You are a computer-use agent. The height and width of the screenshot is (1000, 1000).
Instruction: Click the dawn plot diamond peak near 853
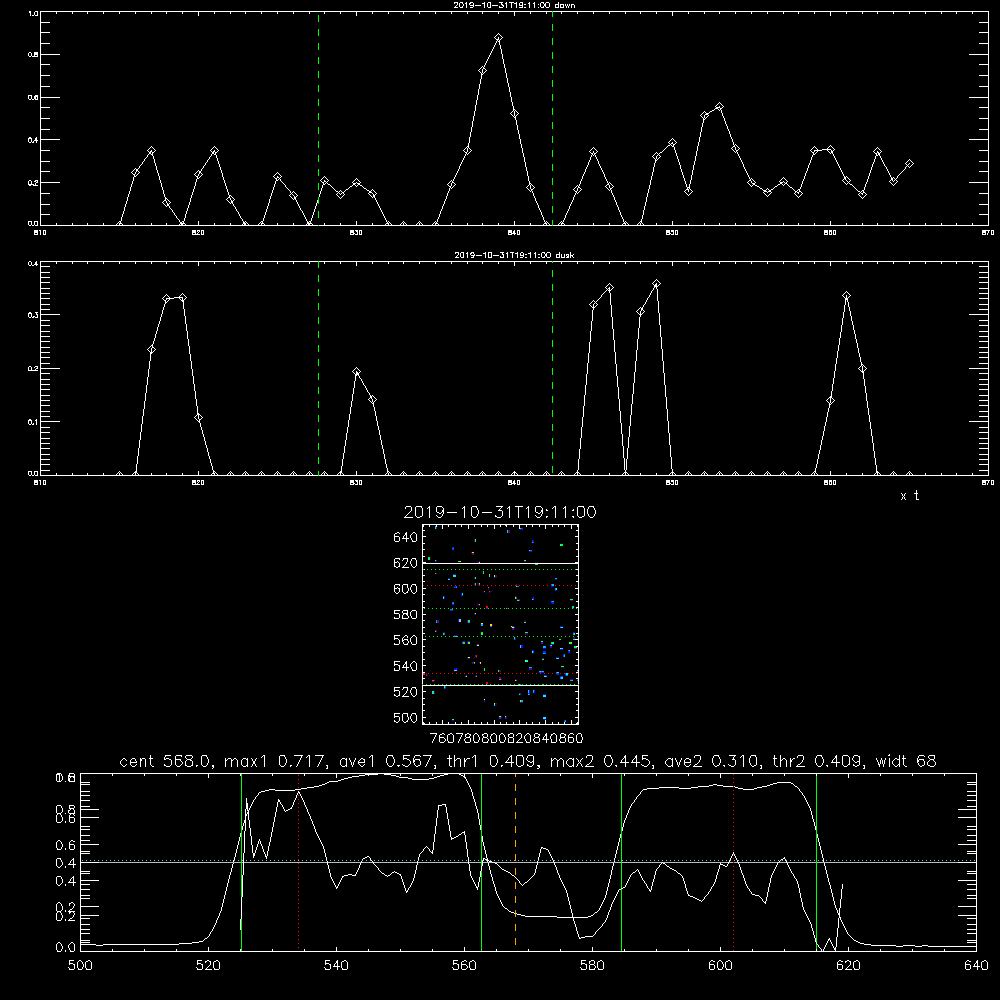(719, 107)
